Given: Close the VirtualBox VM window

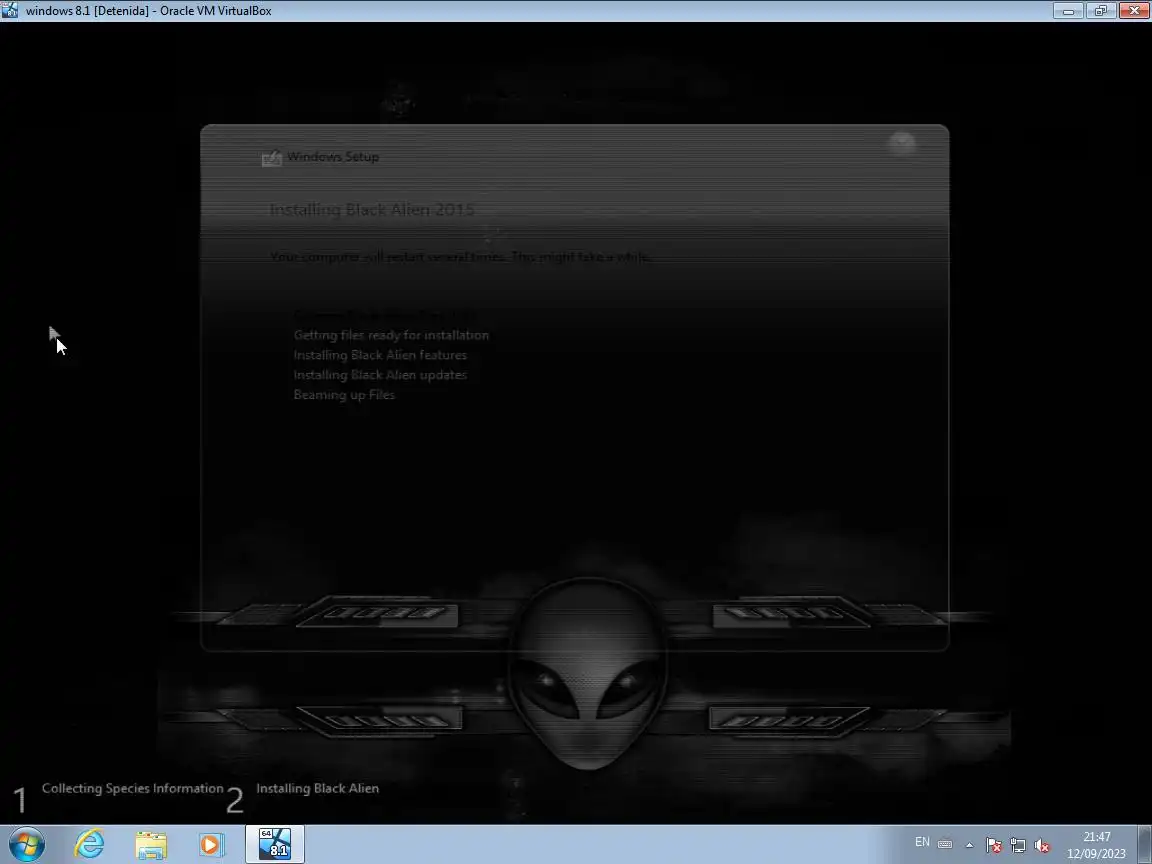Looking at the screenshot, I should pyautogui.click(x=1134, y=10).
